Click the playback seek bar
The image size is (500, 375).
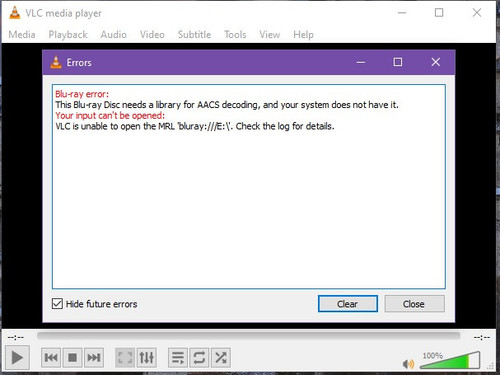249,336
